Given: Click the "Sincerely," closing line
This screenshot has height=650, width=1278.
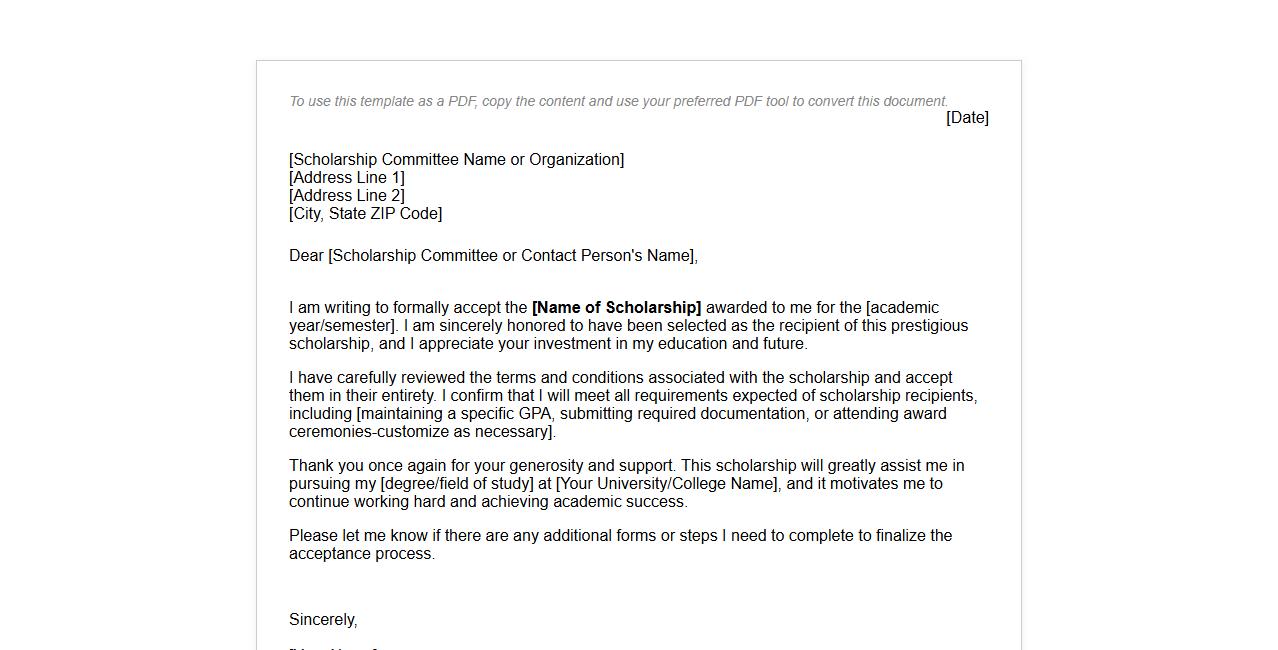Looking at the screenshot, I should (323, 620).
